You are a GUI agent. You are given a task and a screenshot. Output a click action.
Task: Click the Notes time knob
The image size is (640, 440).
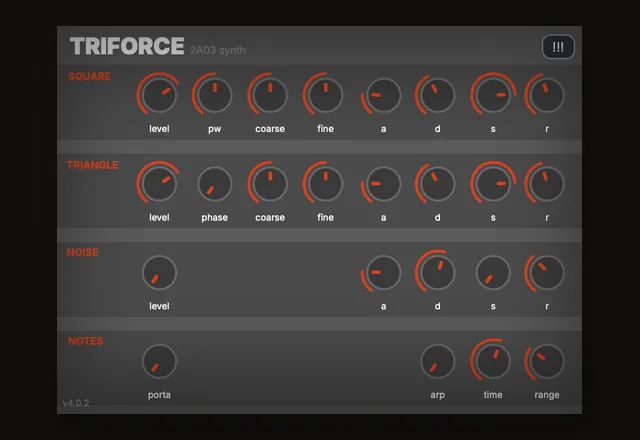coord(493,361)
